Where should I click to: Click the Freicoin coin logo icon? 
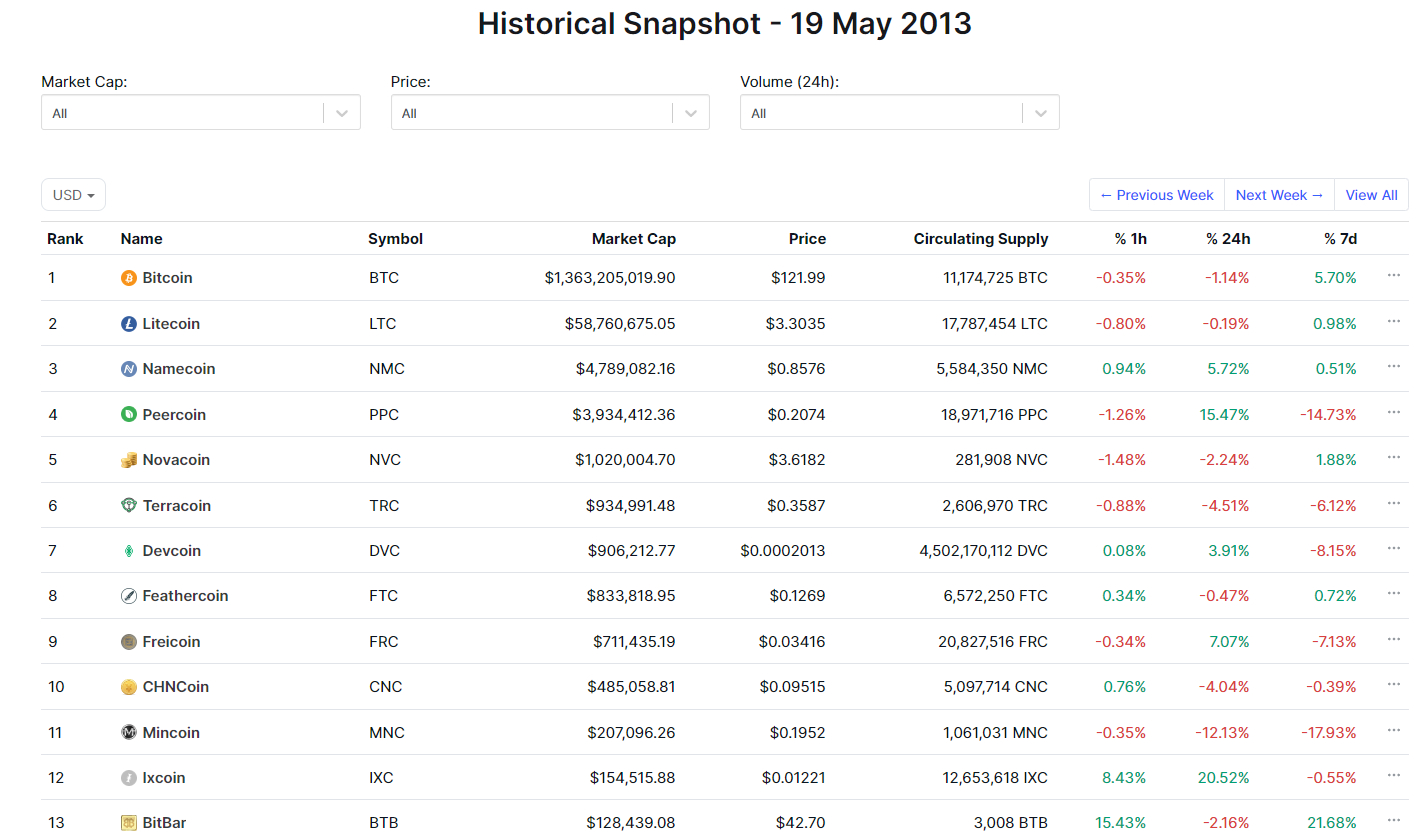(x=128, y=642)
